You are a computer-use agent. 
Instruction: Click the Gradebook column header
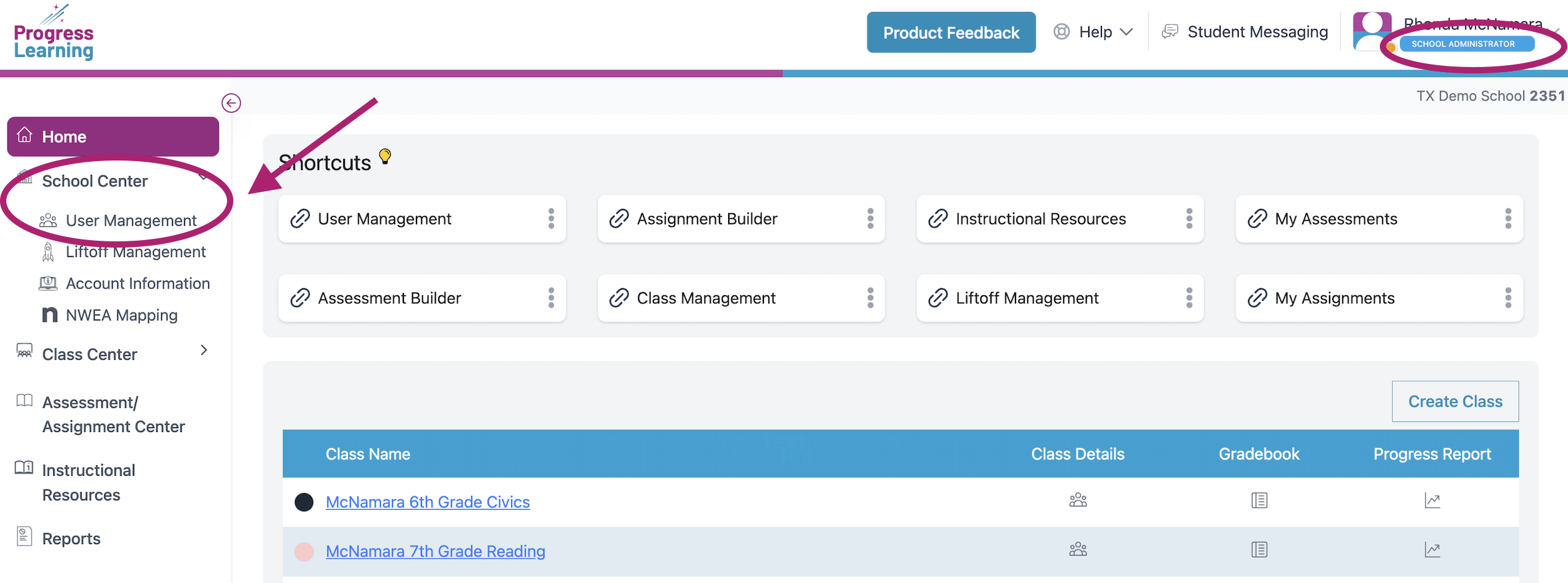(x=1259, y=454)
